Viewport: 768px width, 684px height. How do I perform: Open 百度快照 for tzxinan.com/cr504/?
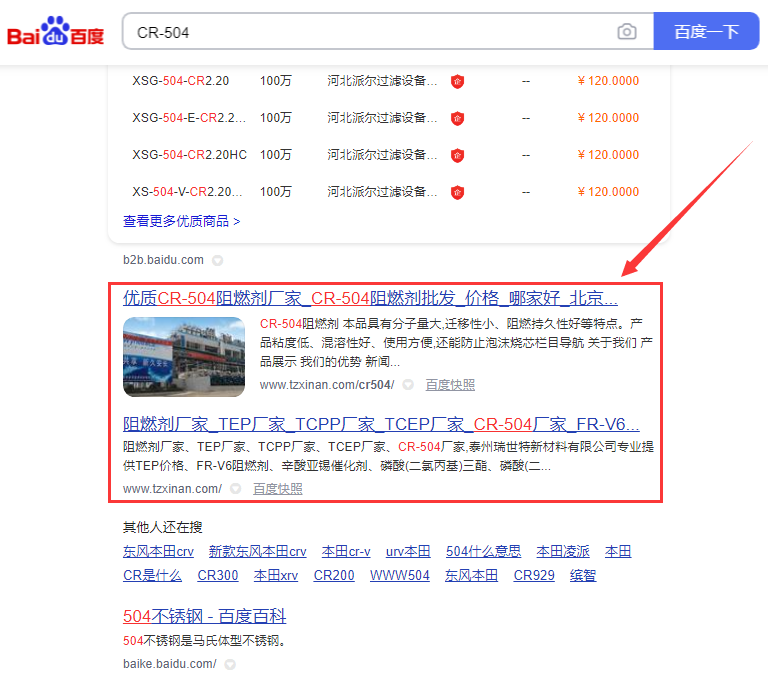pos(450,385)
